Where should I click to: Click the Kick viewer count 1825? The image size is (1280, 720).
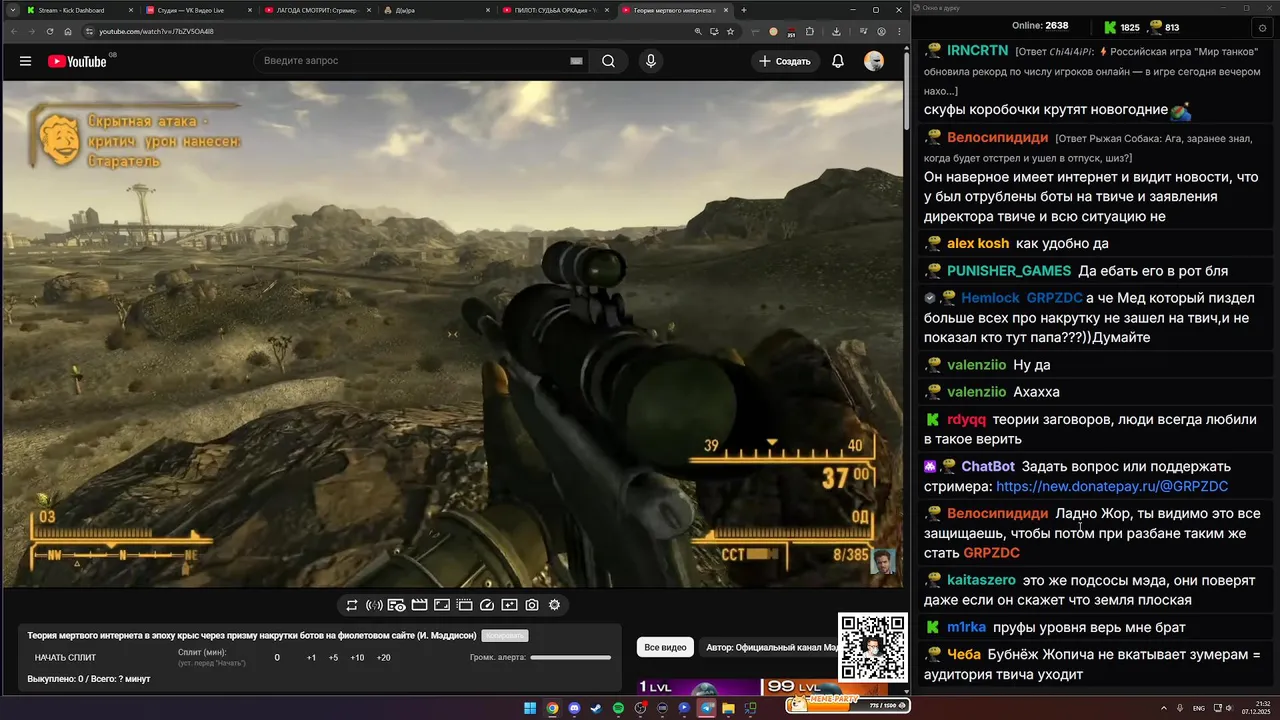pyautogui.click(x=1122, y=27)
